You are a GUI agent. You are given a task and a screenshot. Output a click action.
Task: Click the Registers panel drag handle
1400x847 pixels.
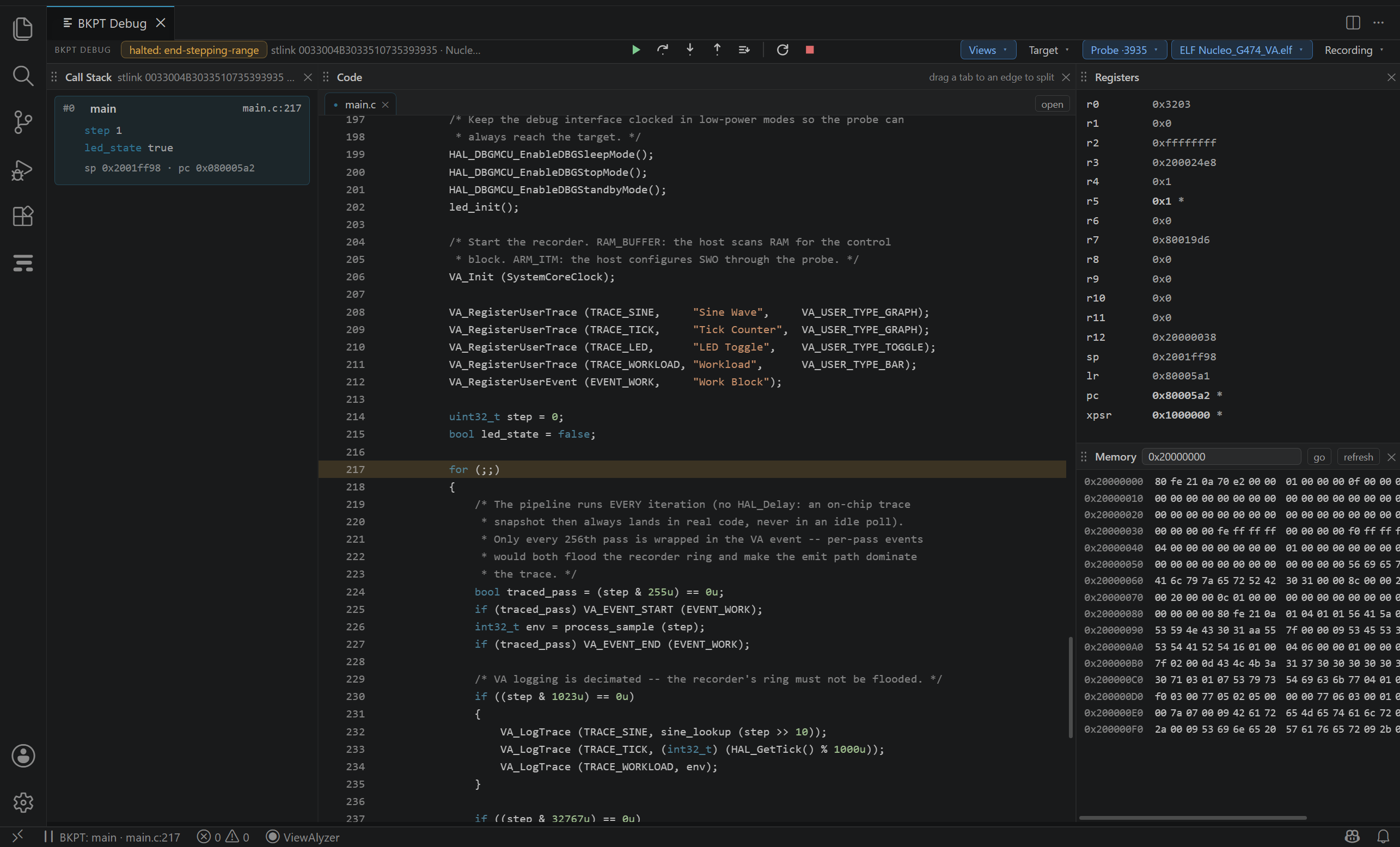(x=1084, y=77)
